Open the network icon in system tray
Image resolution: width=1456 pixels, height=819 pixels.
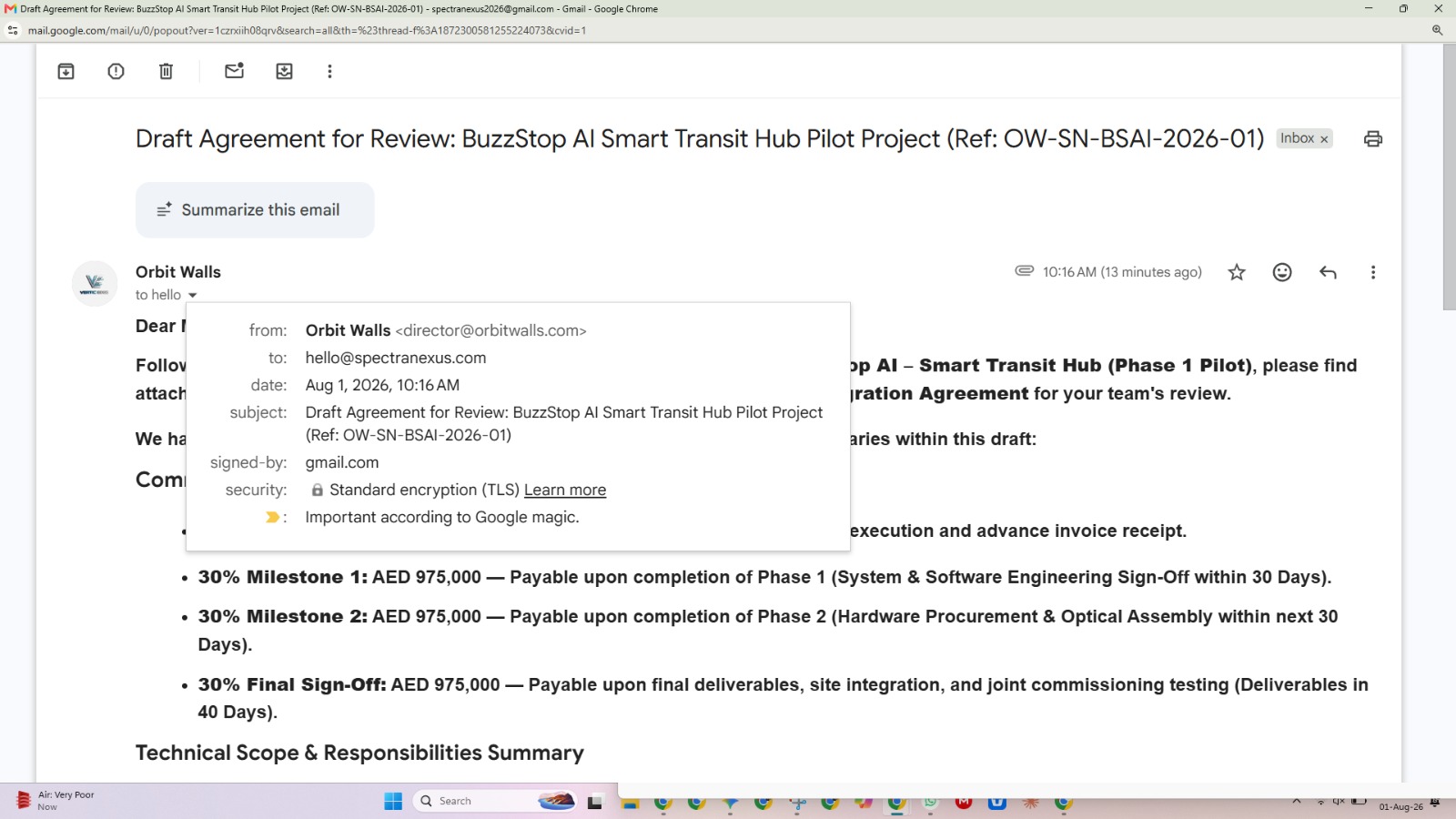1320,802
